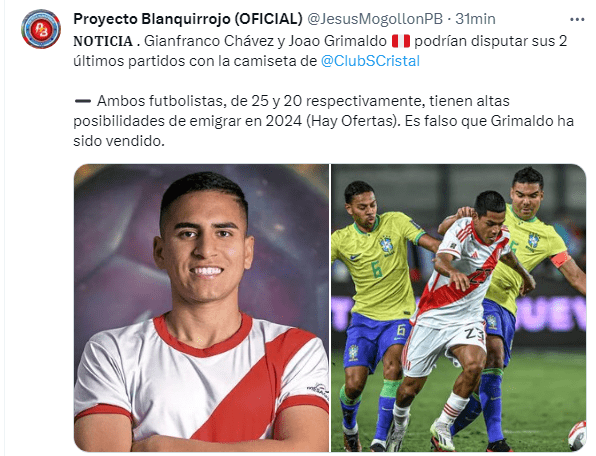Click the sido vendido closing line

119,141
